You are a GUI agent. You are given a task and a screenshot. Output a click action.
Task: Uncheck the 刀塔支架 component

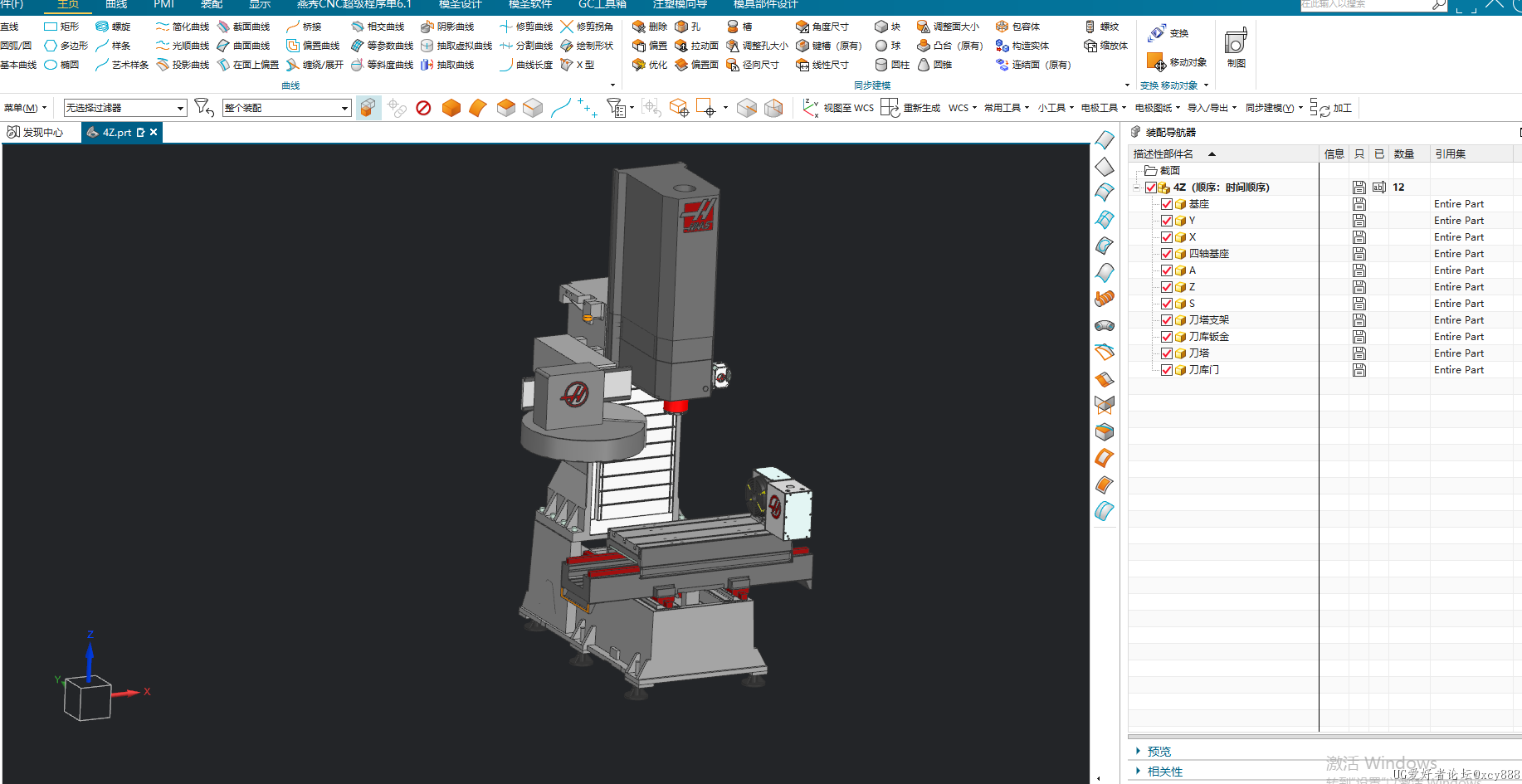coord(1167,320)
